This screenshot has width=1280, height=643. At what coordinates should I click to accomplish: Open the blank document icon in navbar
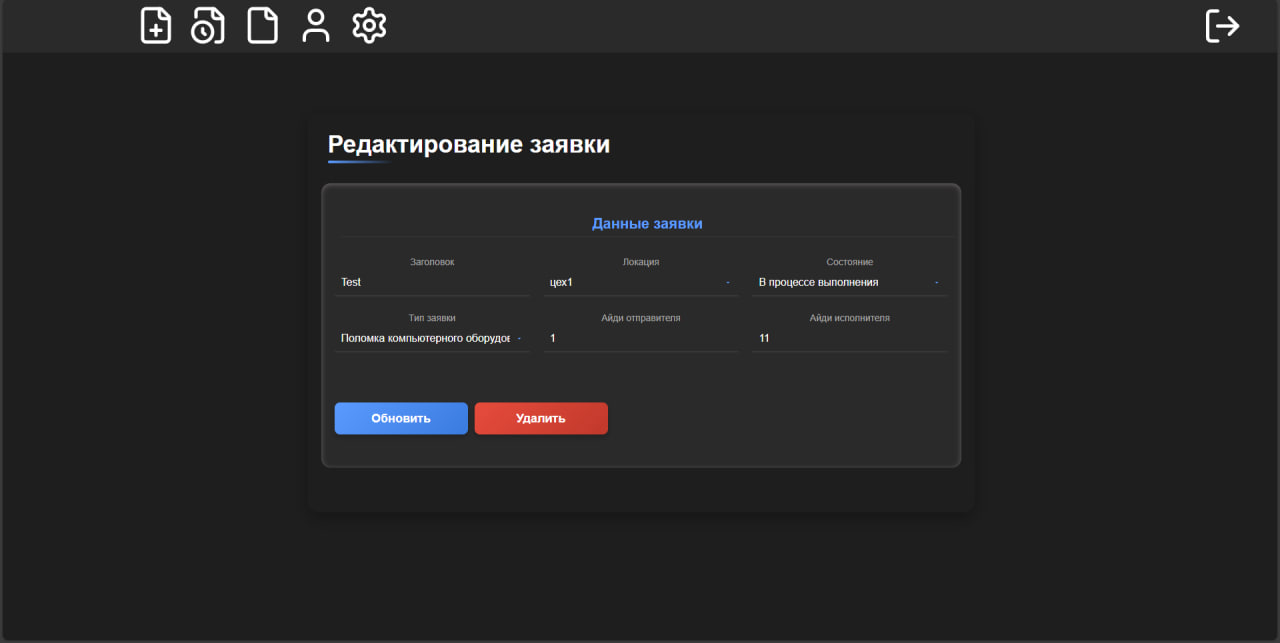tap(263, 26)
